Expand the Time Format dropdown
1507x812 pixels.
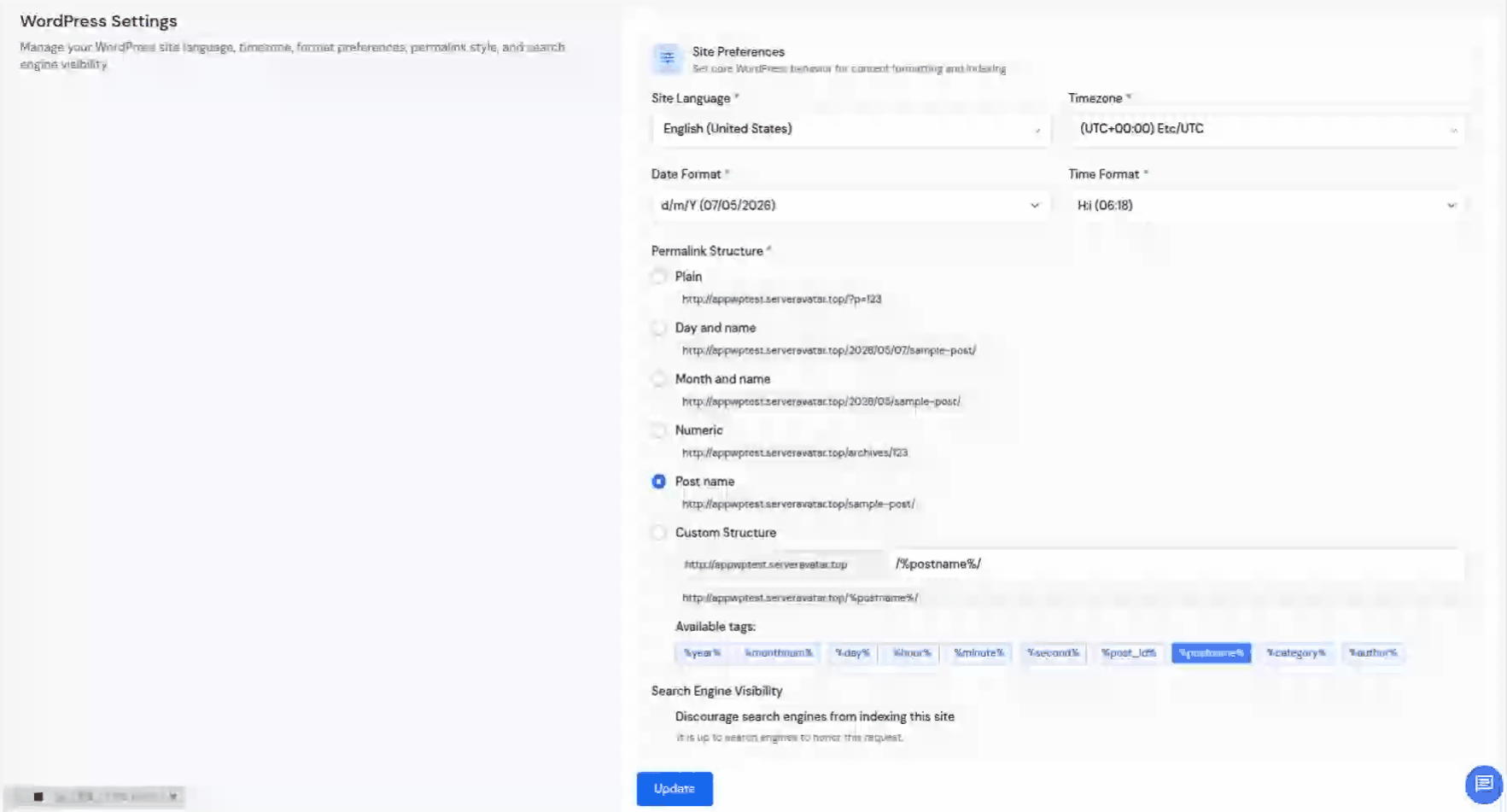(1267, 206)
